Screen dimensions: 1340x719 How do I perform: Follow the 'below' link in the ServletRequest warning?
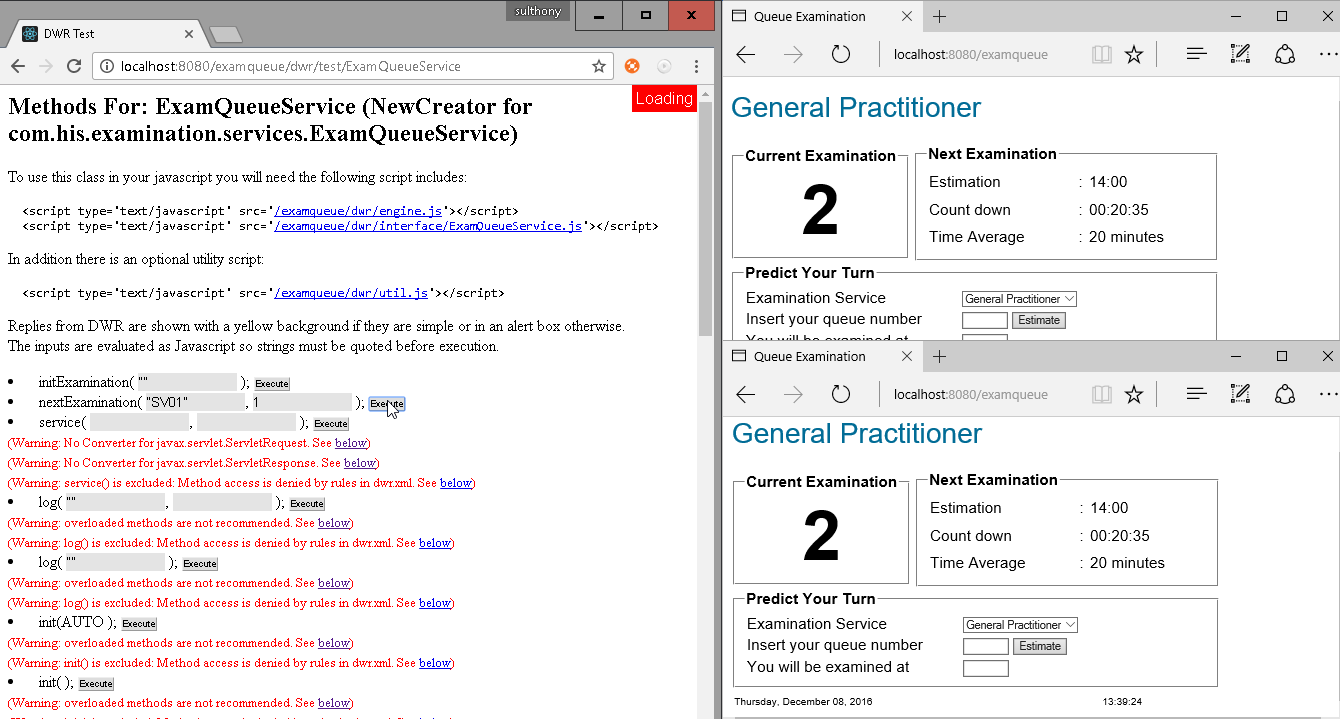point(351,443)
